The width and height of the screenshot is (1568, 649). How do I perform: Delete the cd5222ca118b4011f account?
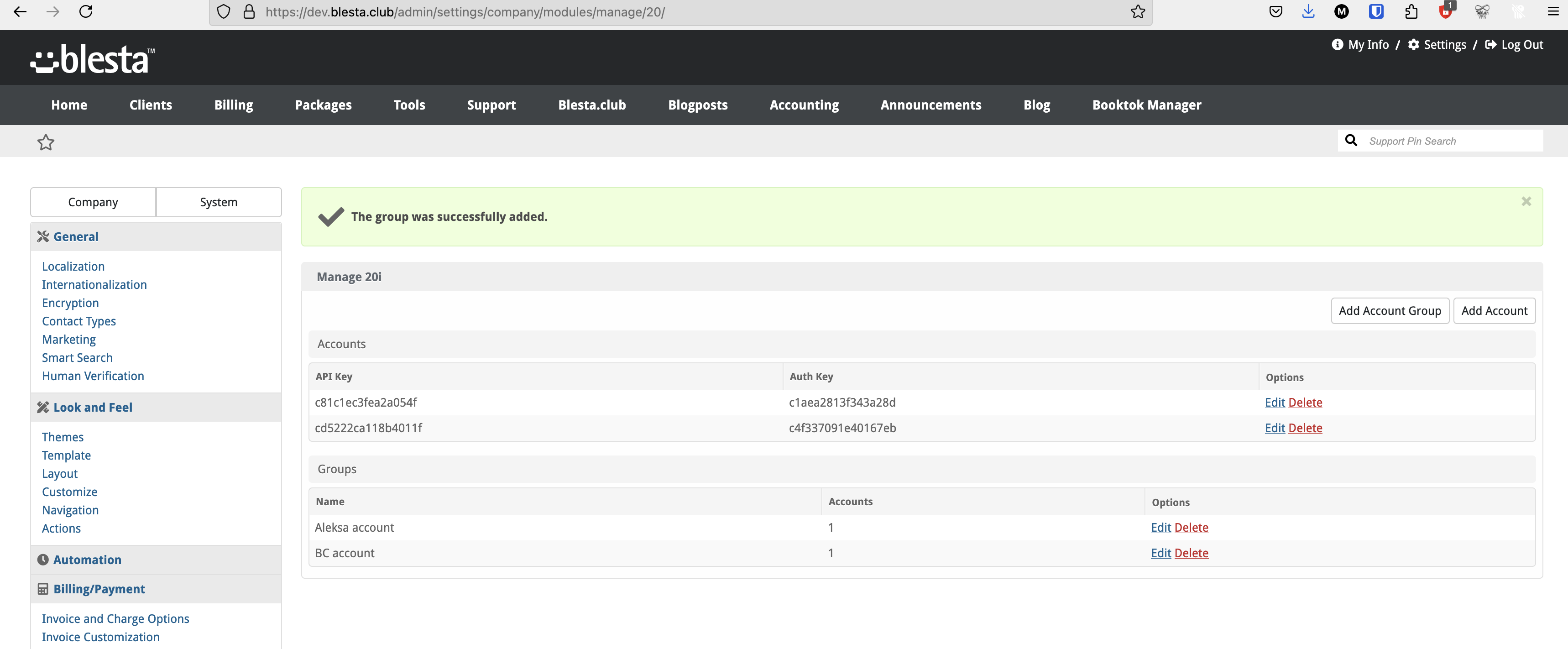point(1305,428)
